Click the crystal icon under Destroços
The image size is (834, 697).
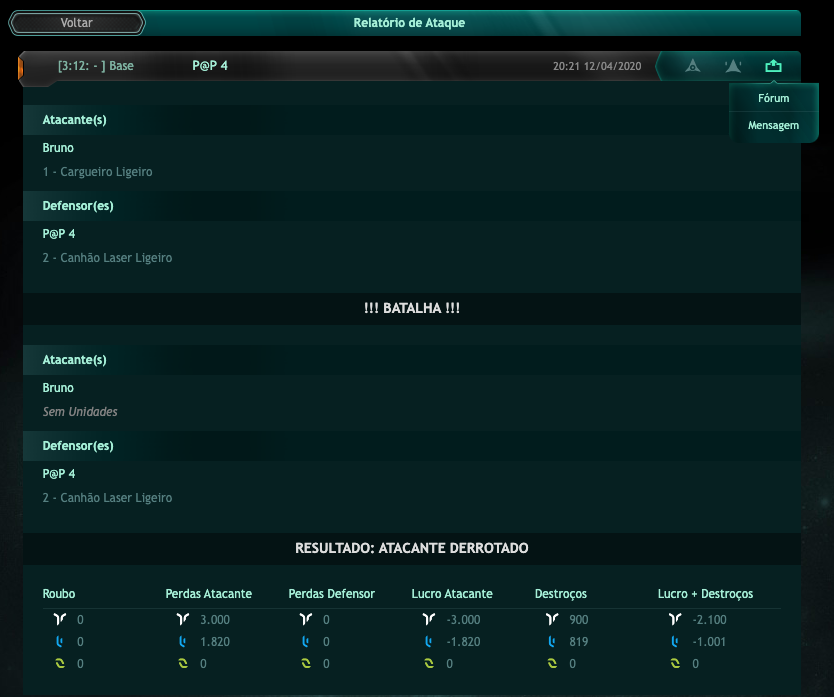552,642
